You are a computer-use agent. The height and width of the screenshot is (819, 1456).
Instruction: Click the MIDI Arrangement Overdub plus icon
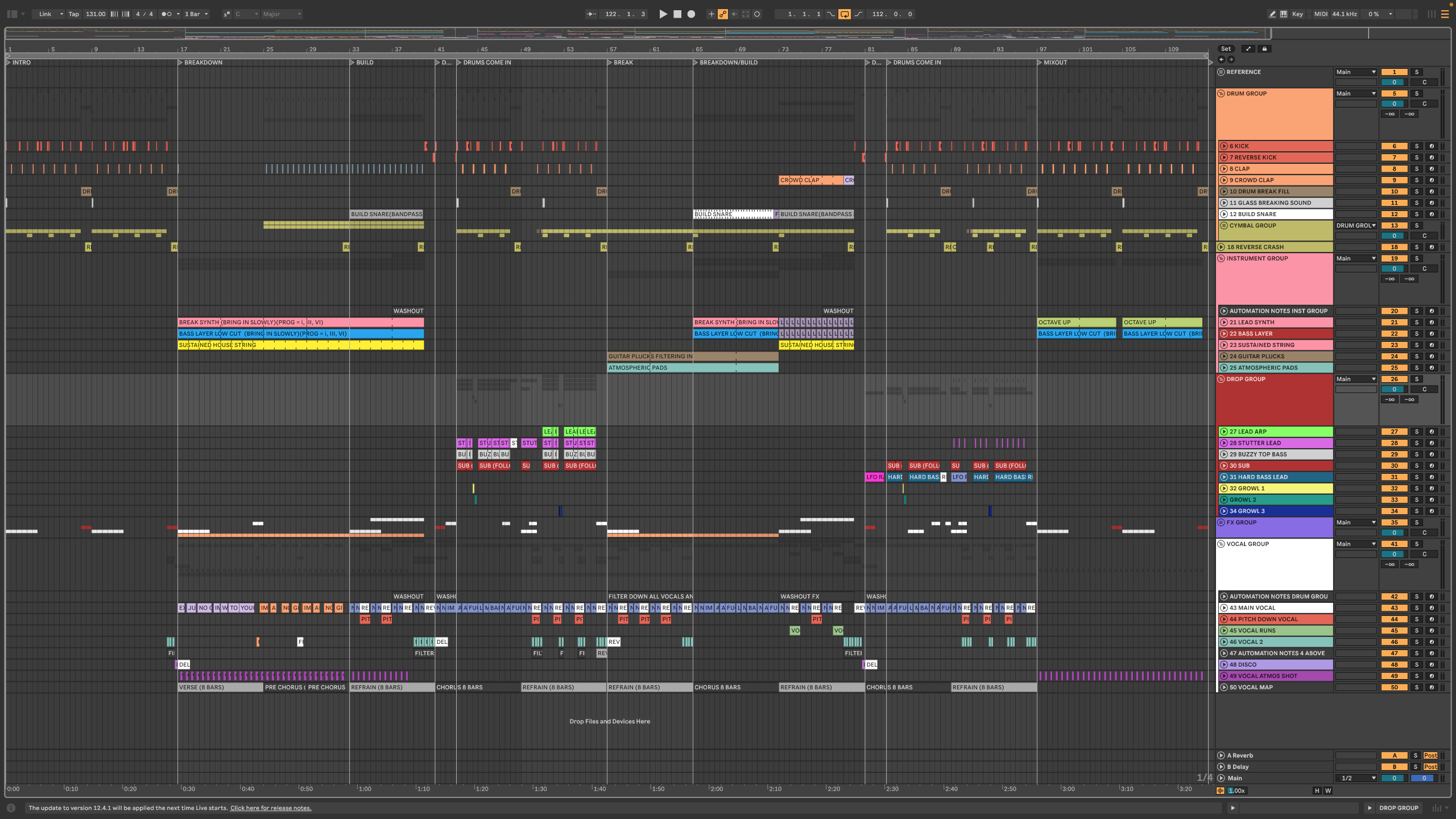[x=711, y=14]
